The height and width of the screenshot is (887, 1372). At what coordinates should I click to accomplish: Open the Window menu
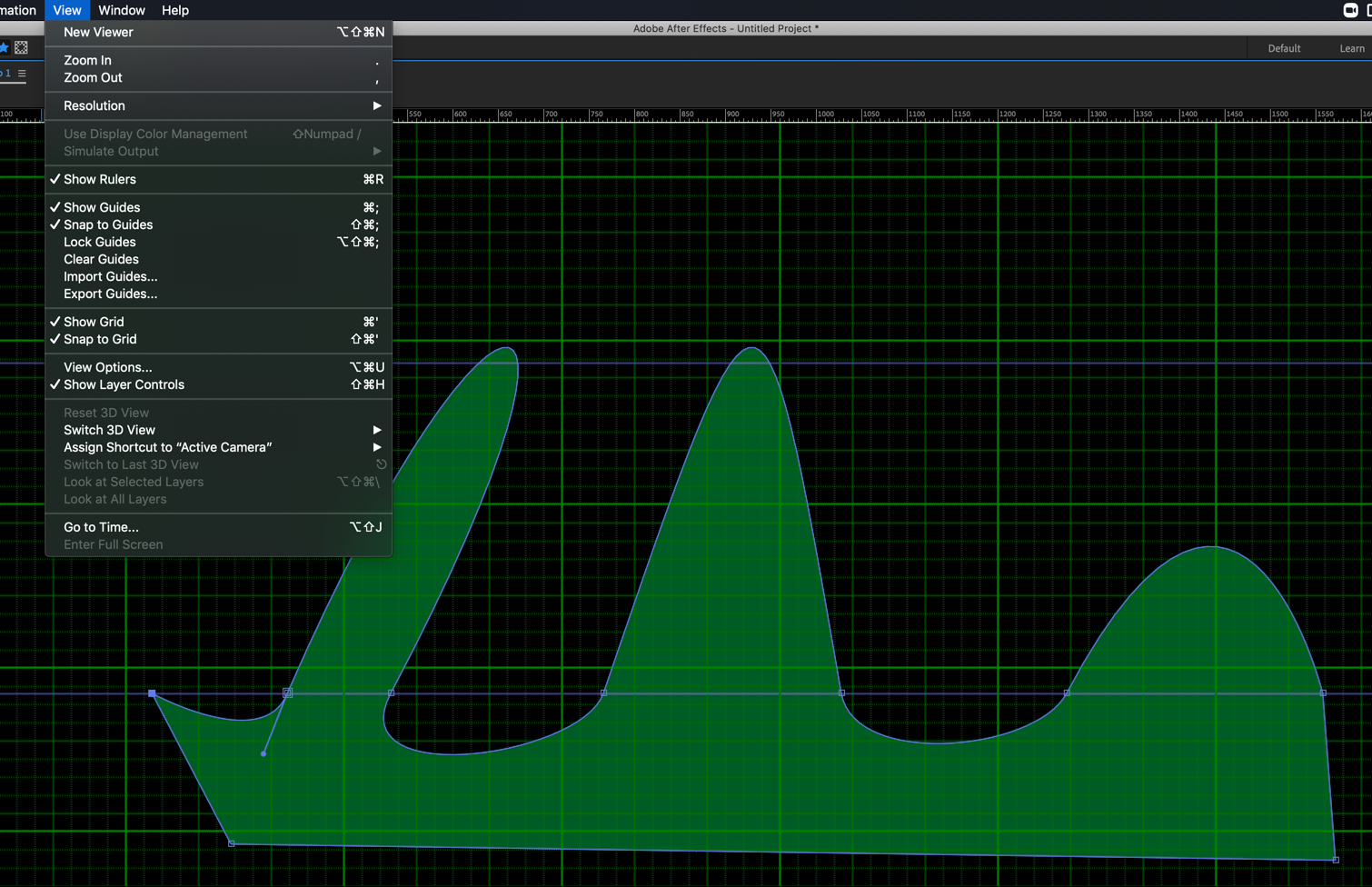(x=121, y=10)
